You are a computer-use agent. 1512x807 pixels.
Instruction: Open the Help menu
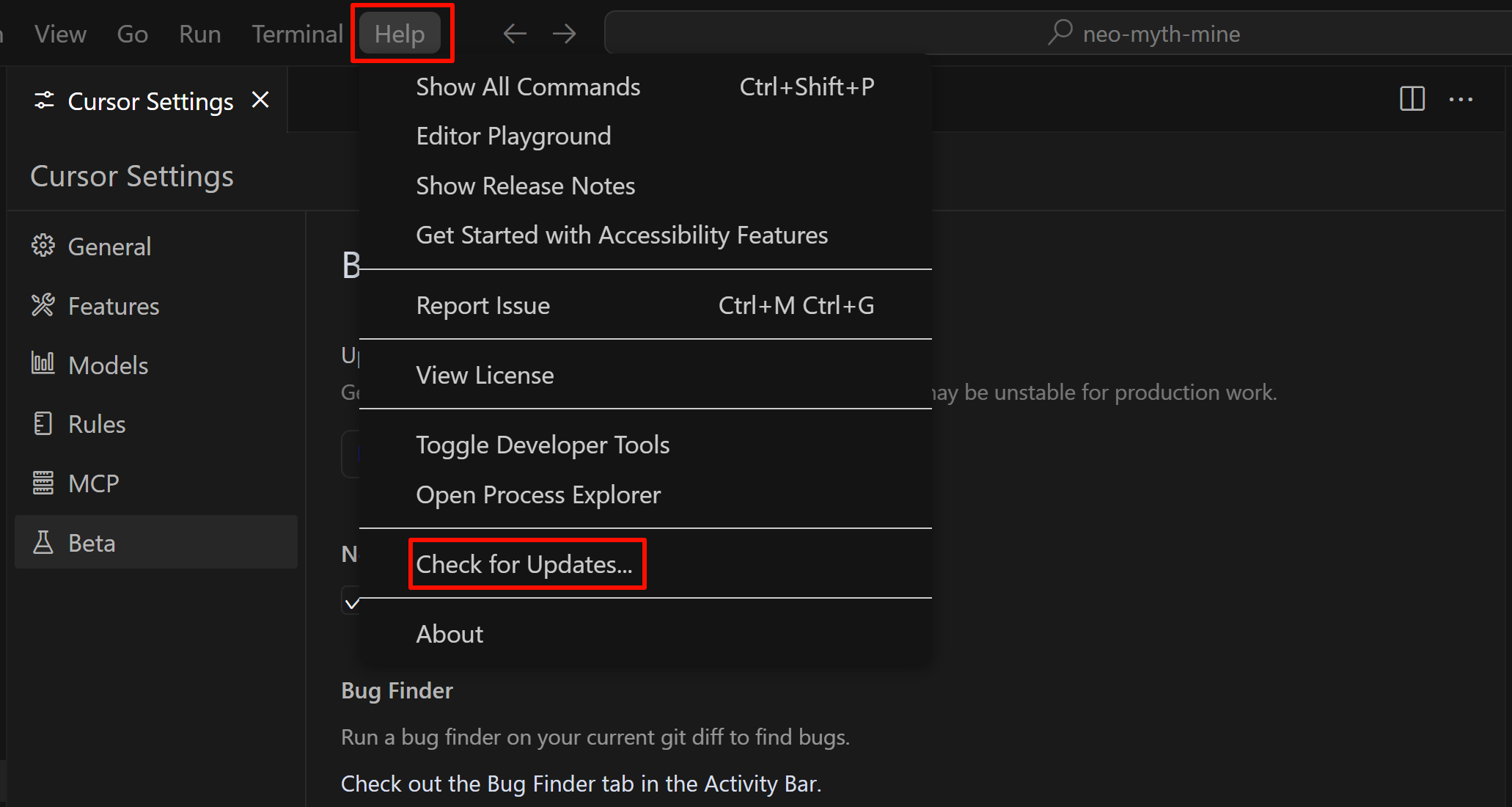[x=400, y=34]
